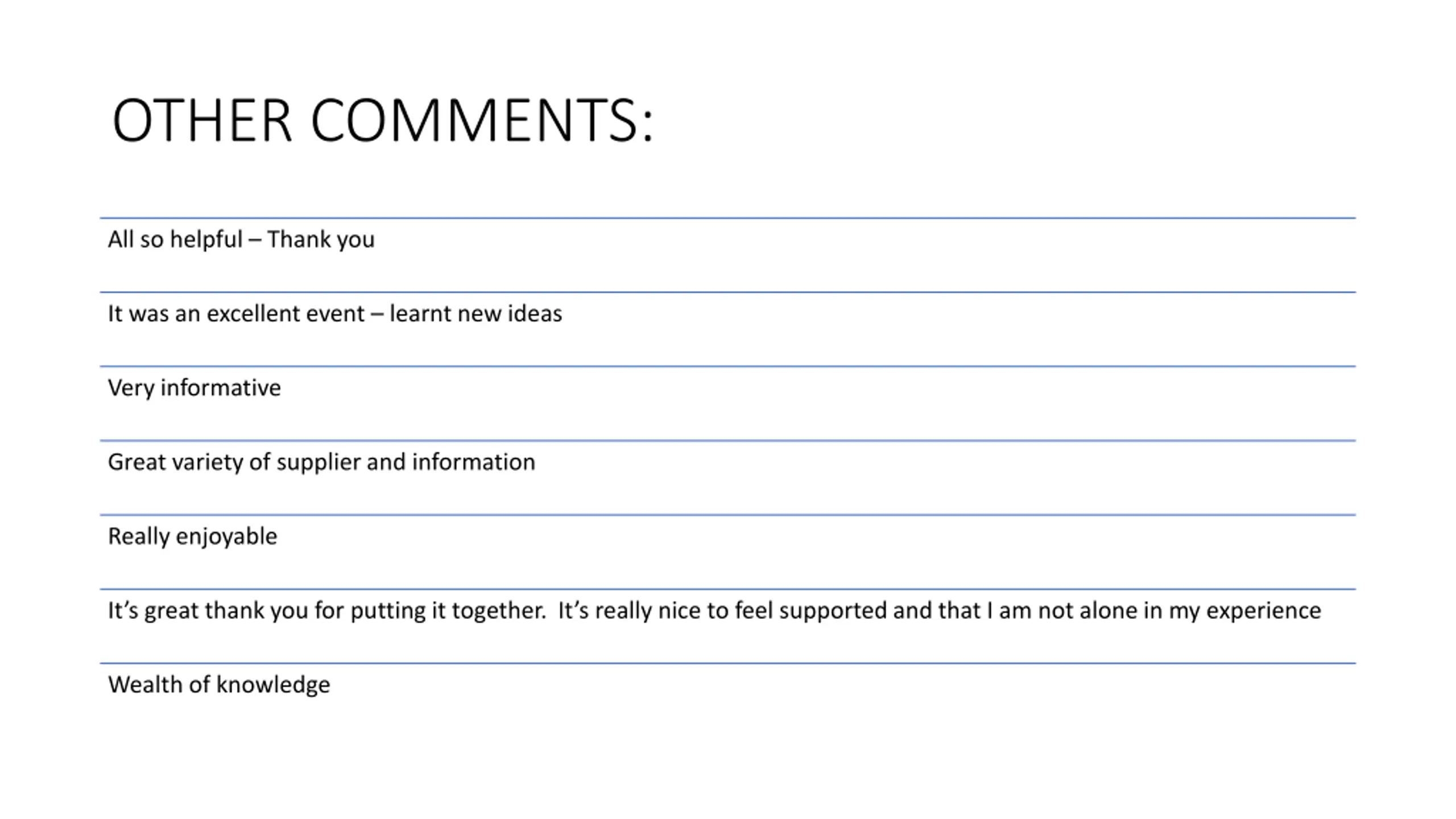
Task: Click the 'It's great thank you for putting it together' sentence
Action: [x=327, y=611]
